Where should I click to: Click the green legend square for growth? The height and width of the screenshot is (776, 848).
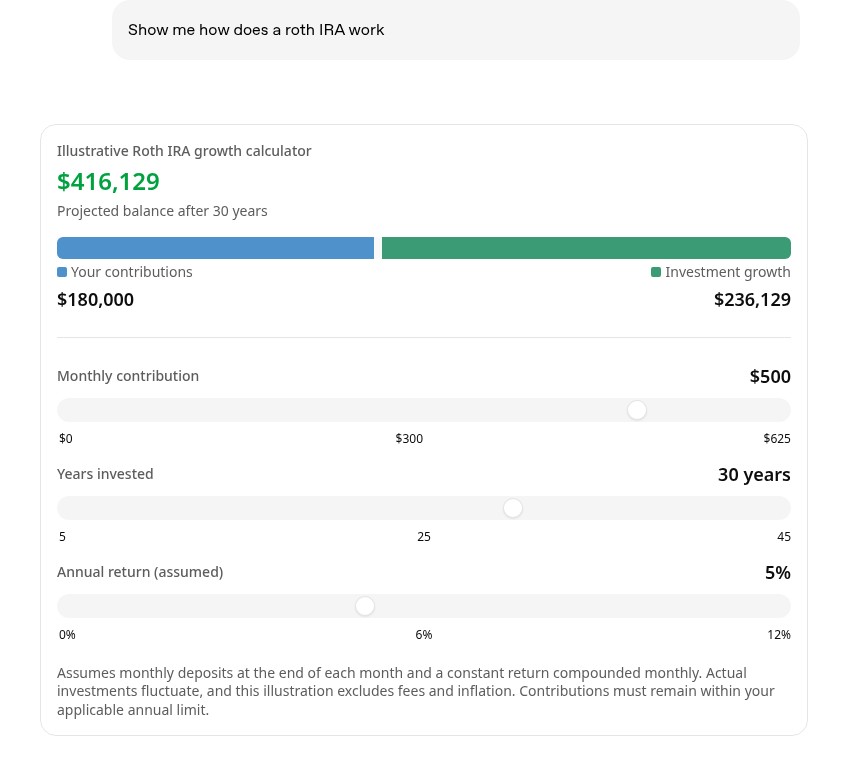click(x=656, y=272)
